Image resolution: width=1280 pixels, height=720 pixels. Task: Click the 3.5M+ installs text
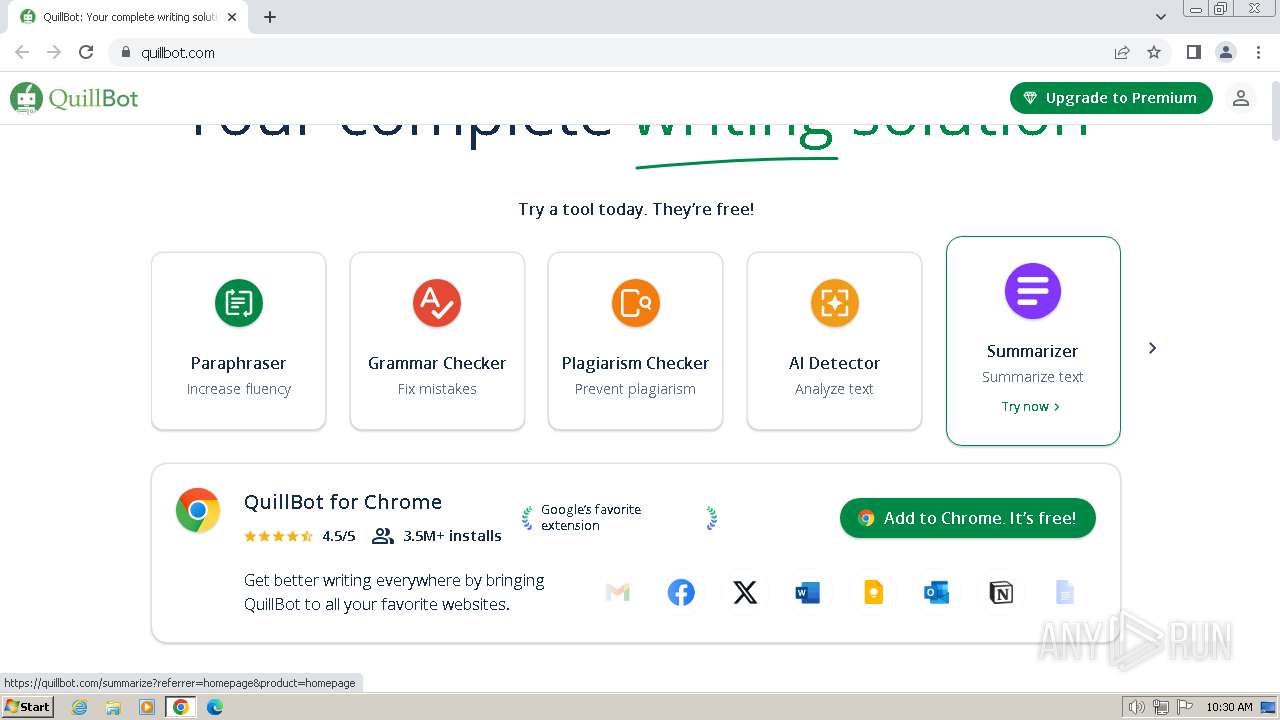coord(452,536)
